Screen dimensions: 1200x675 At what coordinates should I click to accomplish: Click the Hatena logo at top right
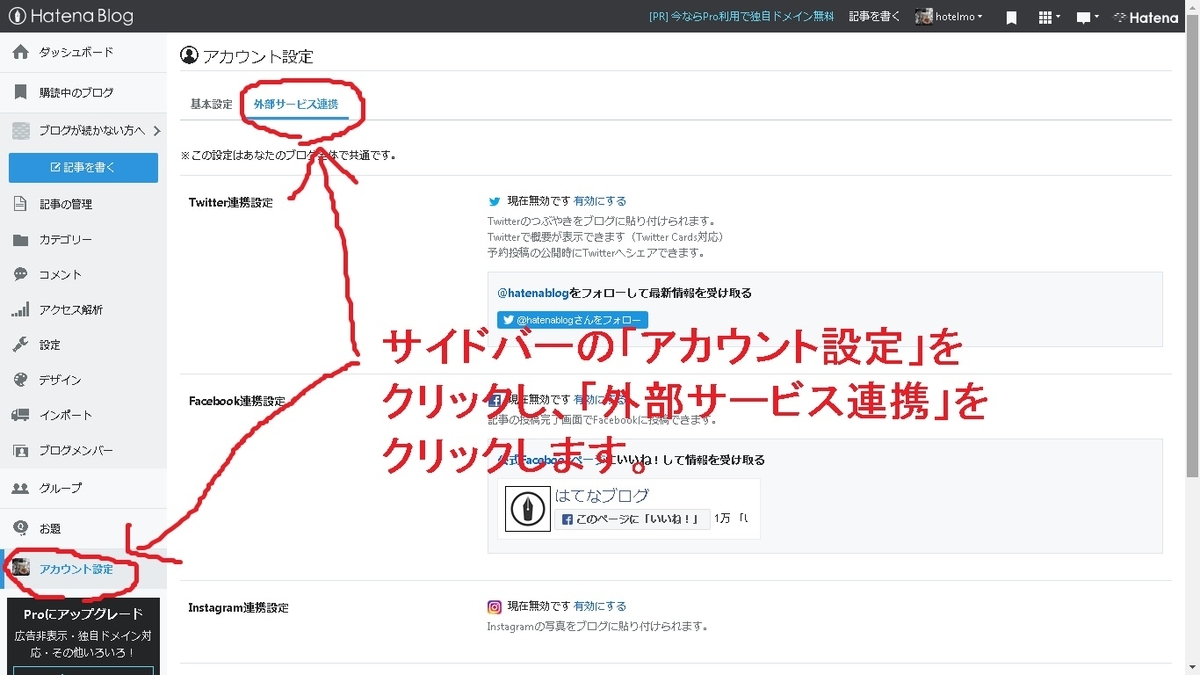1146,17
